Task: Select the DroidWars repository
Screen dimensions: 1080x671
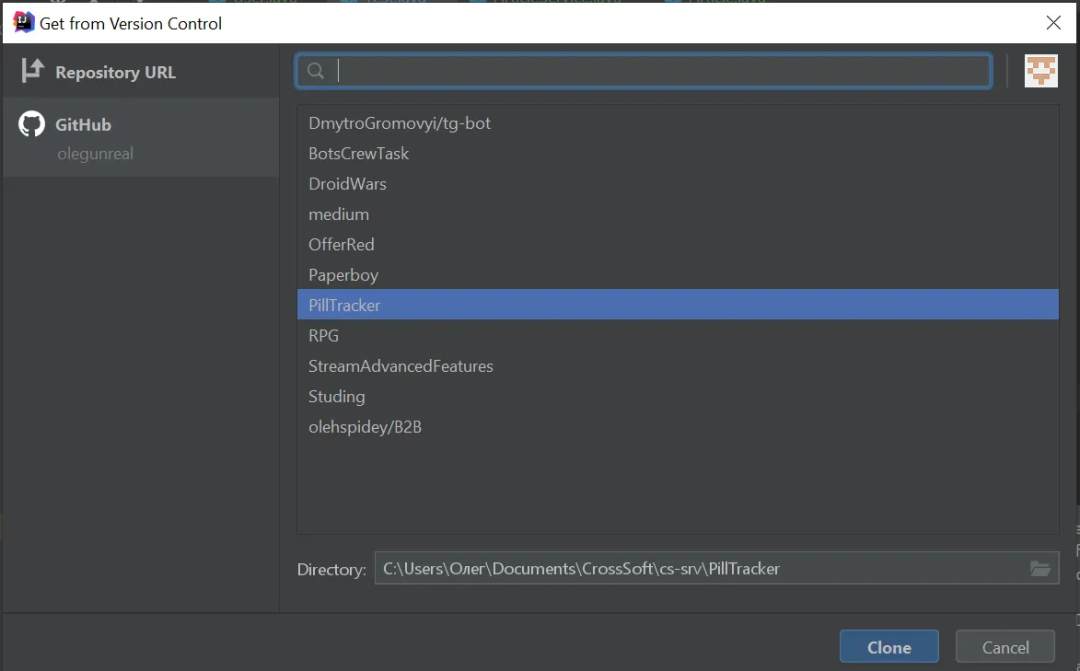Action: click(x=678, y=184)
